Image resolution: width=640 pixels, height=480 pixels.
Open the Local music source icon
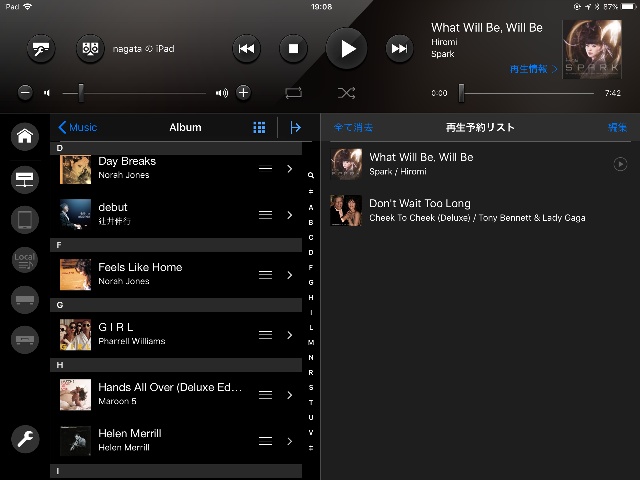point(25,260)
